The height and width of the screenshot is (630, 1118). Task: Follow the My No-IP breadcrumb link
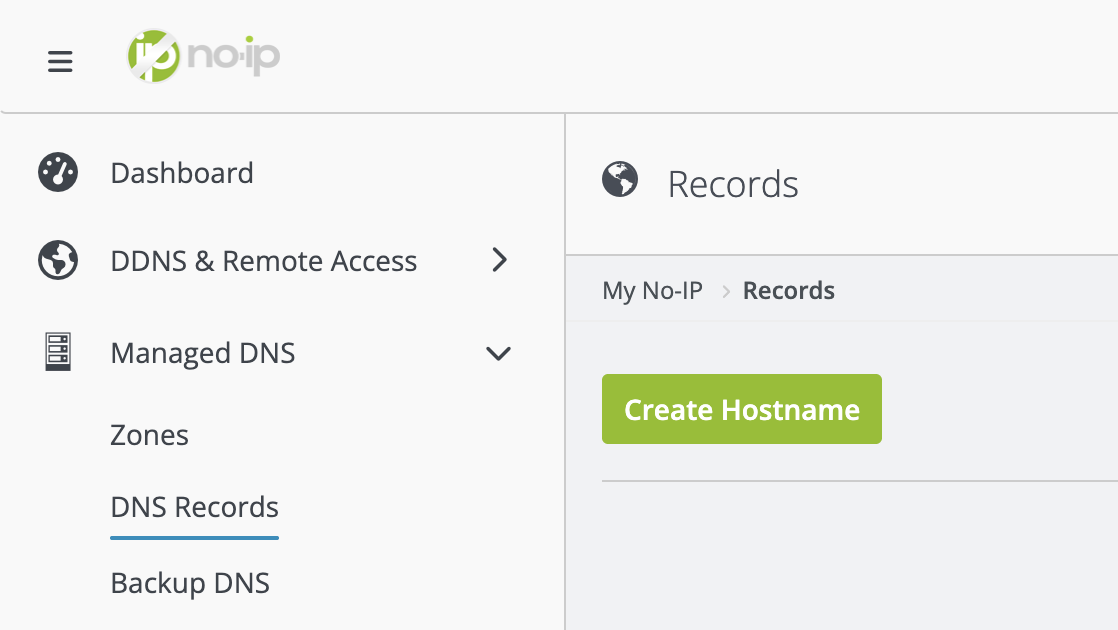coord(652,291)
